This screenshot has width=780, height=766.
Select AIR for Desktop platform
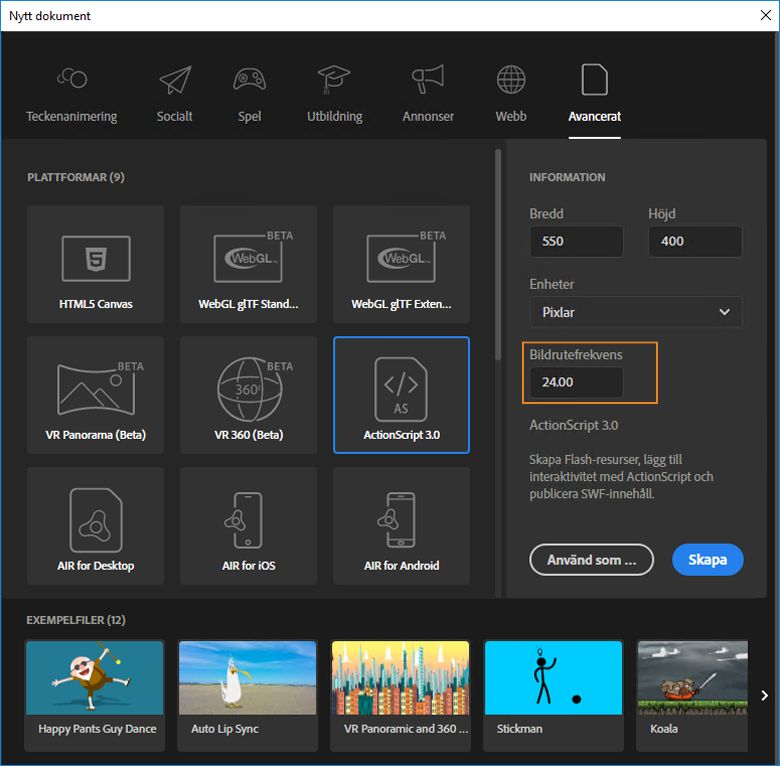click(96, 525)
